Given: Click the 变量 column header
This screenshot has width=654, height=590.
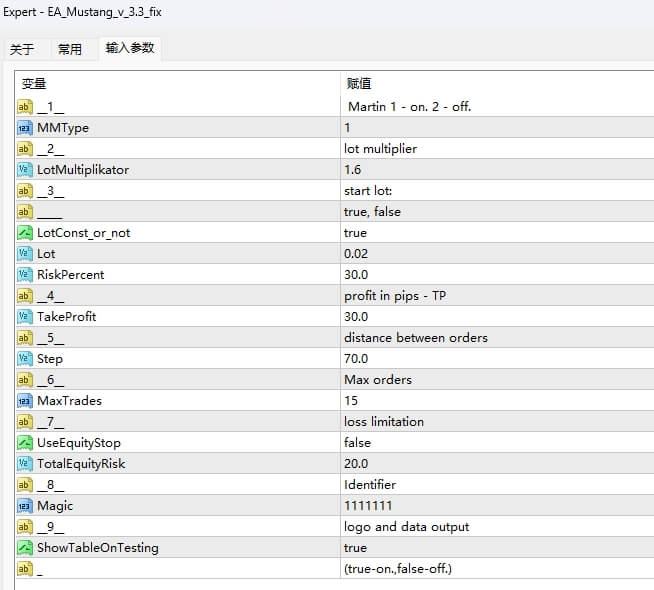Looking at the screenshot, I should [34, 84].
